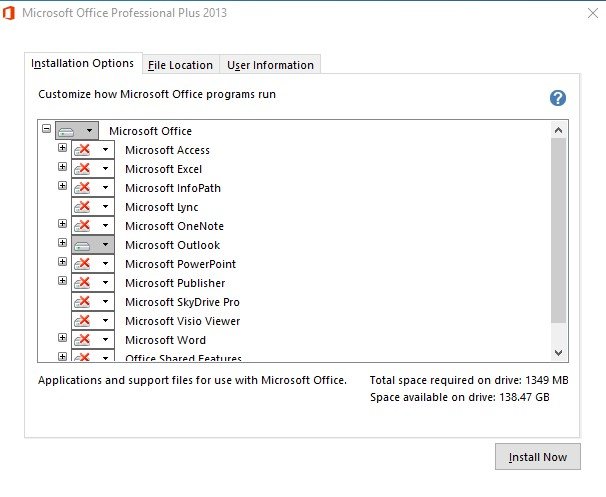
Task: Click the not-available icon beside Microsoft PowerPoint
Action: pos(82,264)
